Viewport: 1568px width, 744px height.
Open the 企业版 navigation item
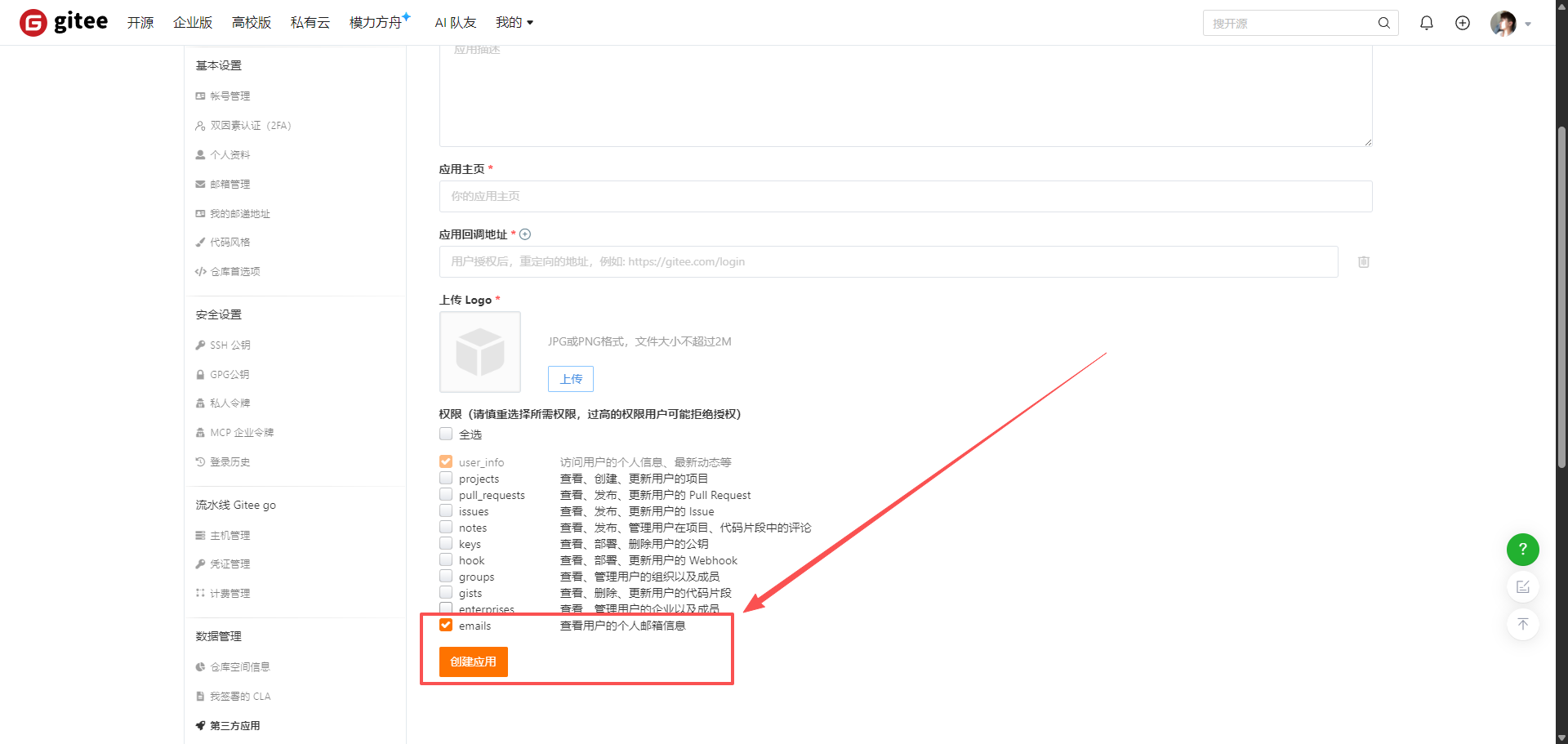(x=193, y=23)
